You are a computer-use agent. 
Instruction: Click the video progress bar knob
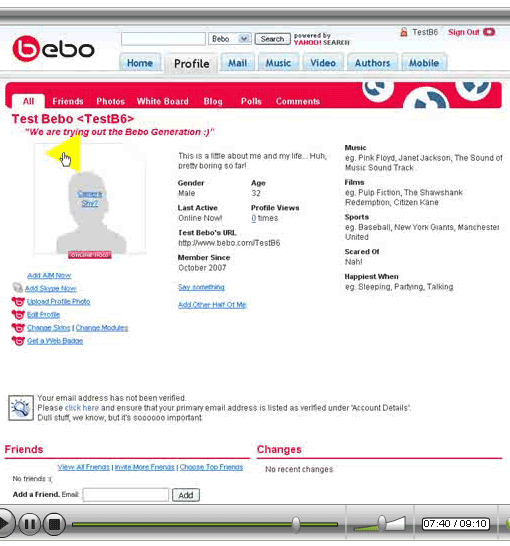pos(296,524)
